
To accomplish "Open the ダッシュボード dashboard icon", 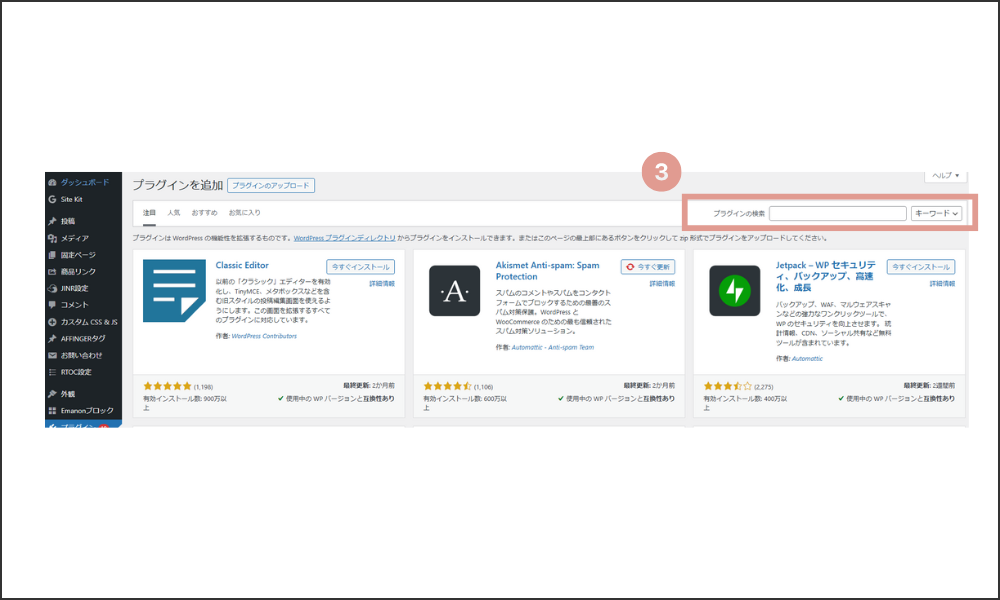I will click(x=52, y=182).
